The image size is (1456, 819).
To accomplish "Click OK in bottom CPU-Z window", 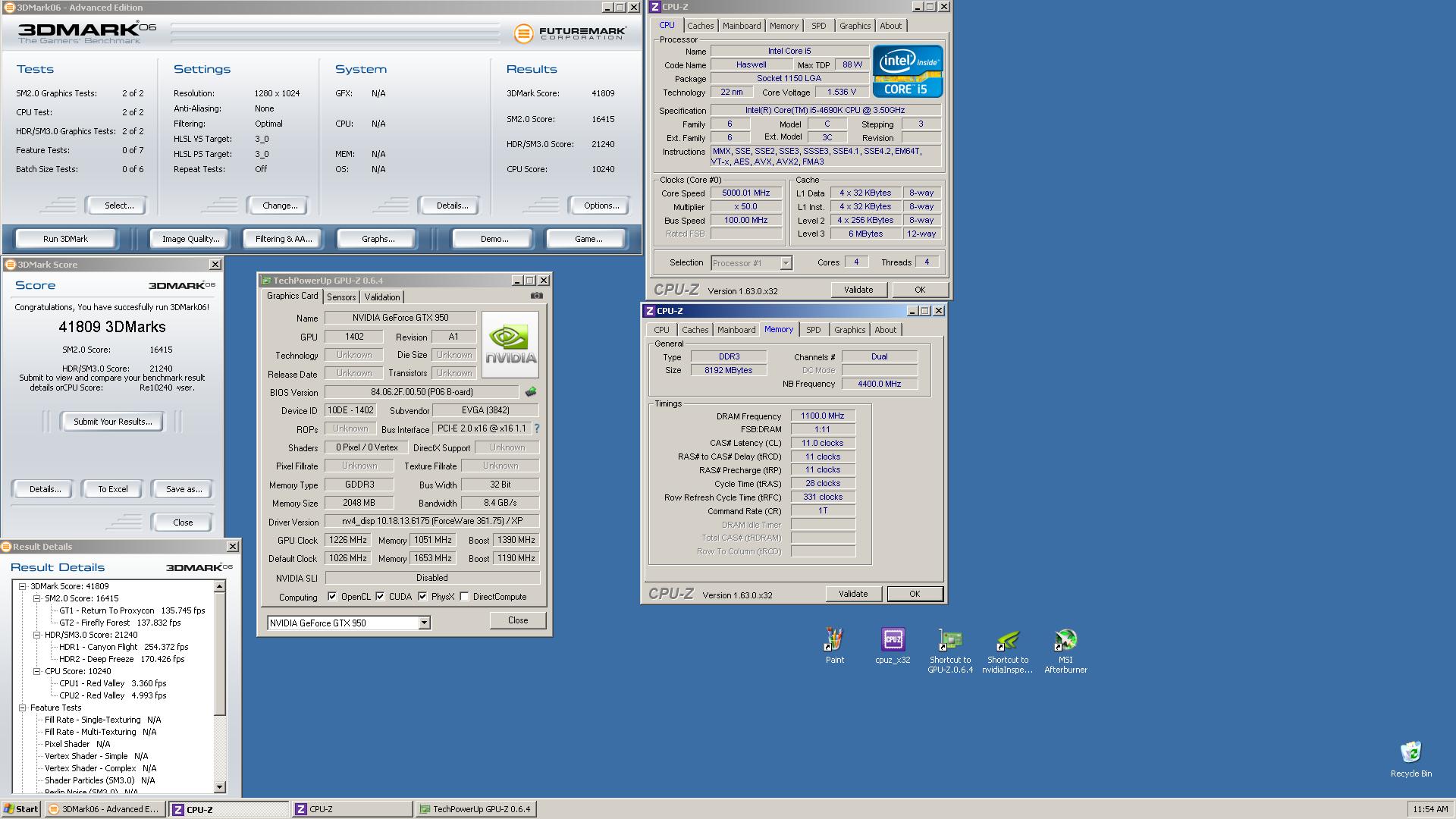I will click(x=915, y=594).
